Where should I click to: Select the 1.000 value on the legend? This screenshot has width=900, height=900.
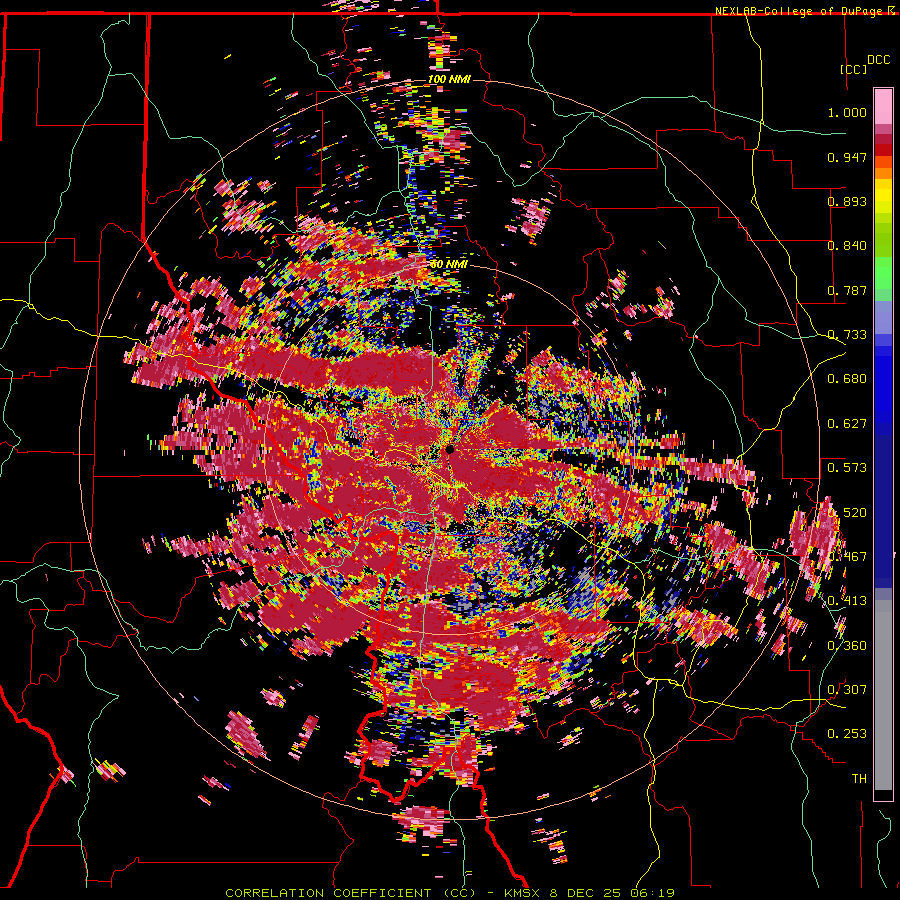(847, 112)
